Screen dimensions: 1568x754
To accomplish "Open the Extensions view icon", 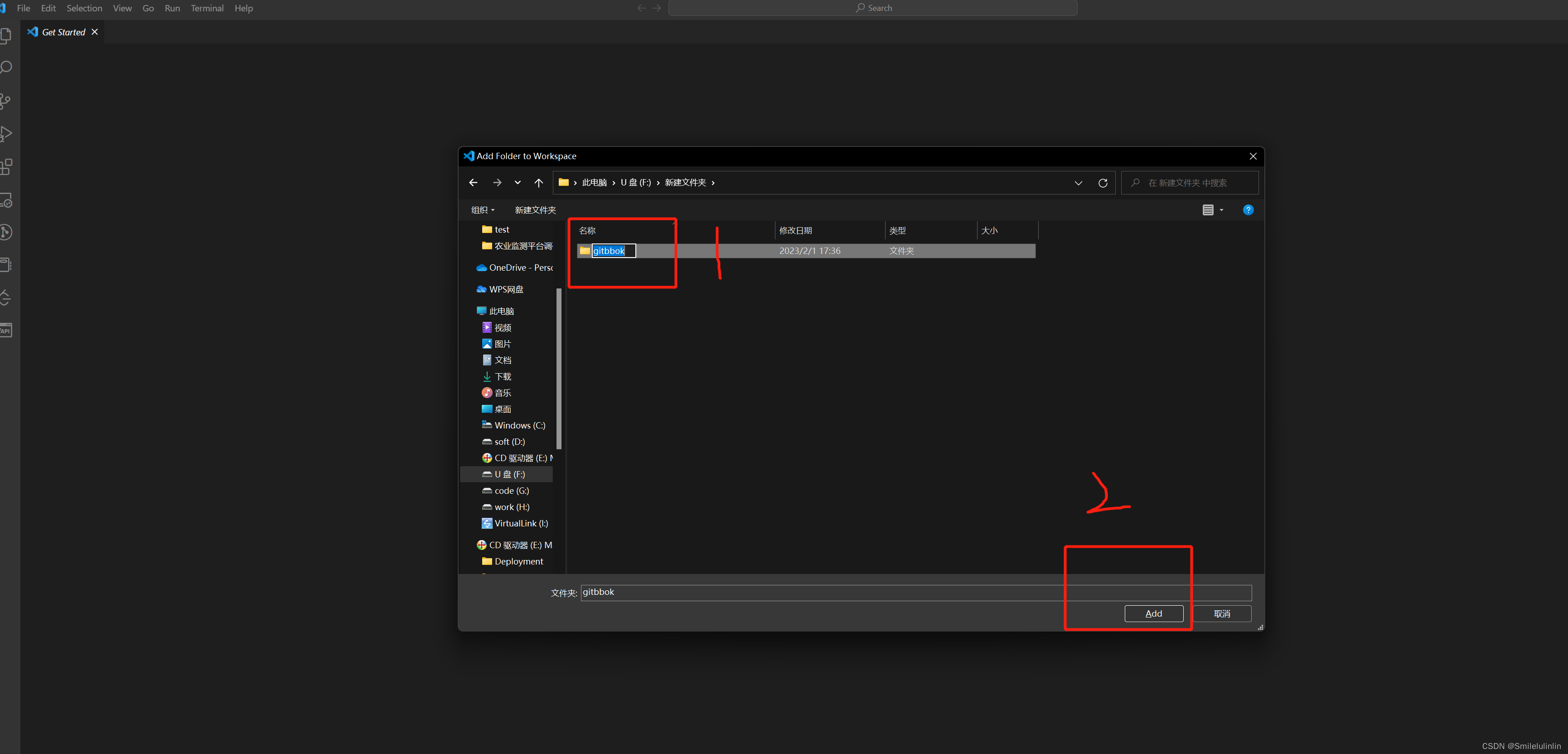I will [x=7, y=166].
